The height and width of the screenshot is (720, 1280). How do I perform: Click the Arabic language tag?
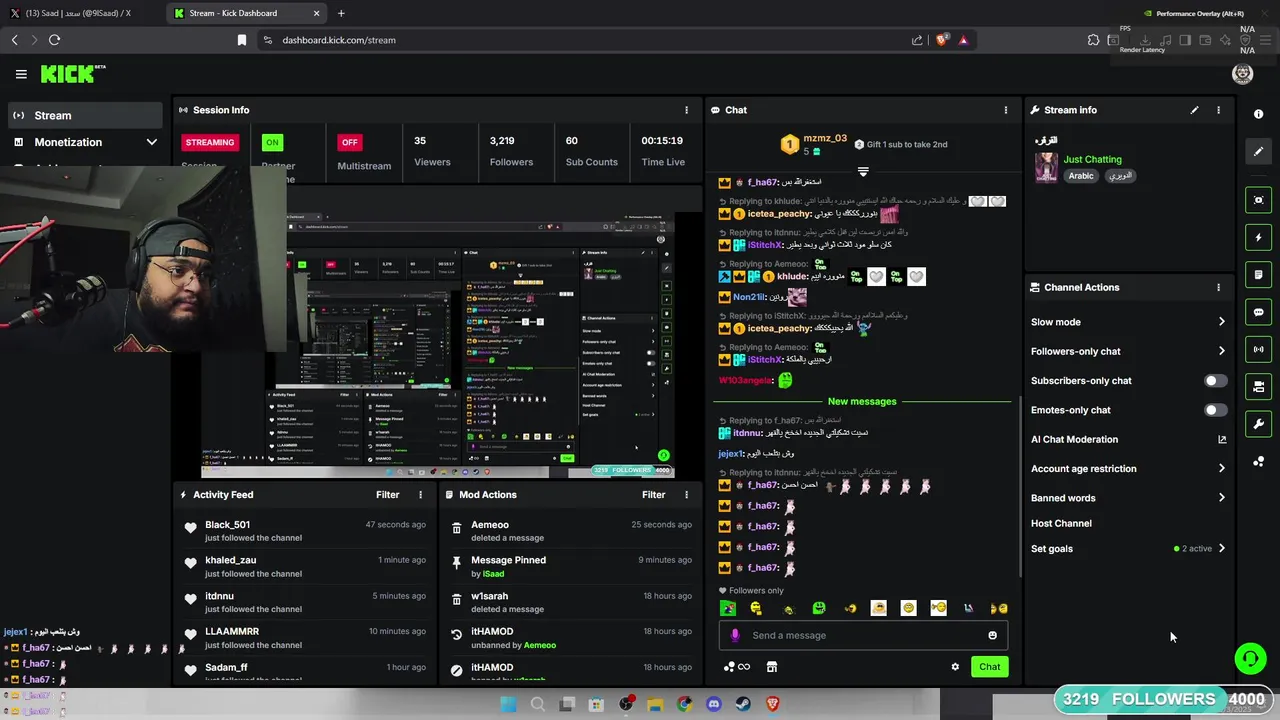(x=1081, y=176)
